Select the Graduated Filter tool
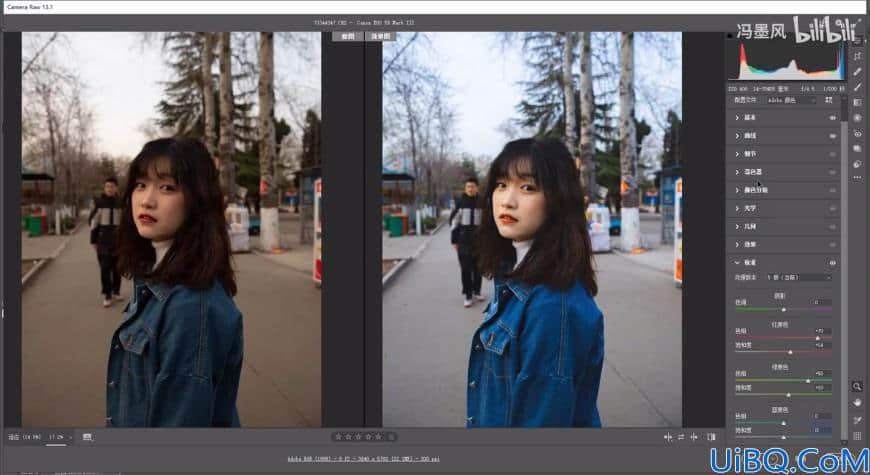This screenshot has width=870, height=475. coord(857,103)
